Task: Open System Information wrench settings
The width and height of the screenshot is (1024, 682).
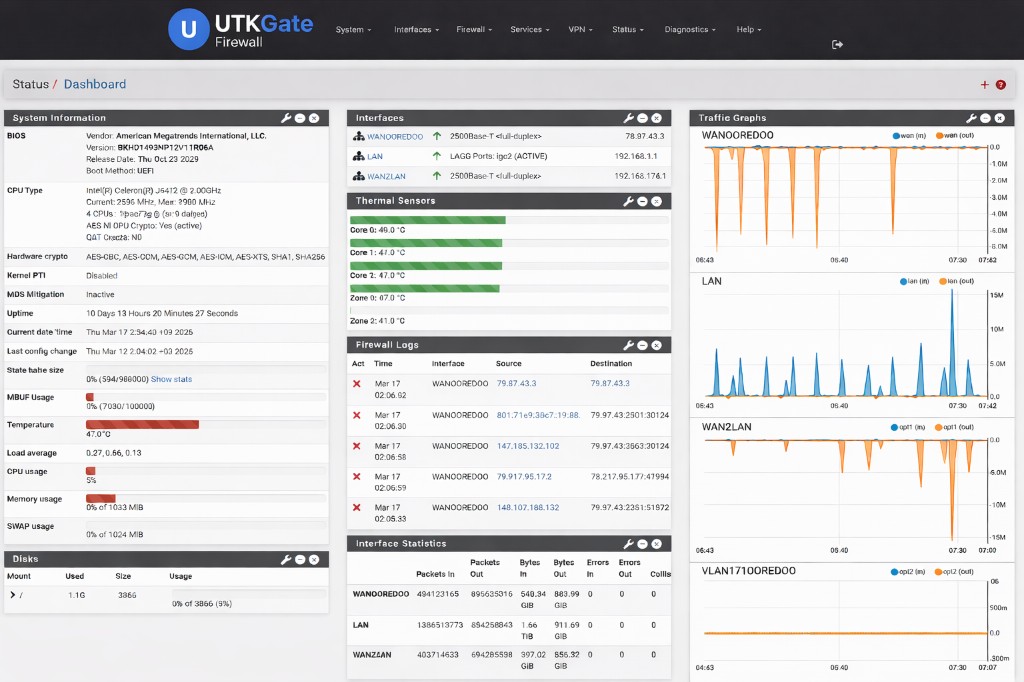Action: [286, 118]
